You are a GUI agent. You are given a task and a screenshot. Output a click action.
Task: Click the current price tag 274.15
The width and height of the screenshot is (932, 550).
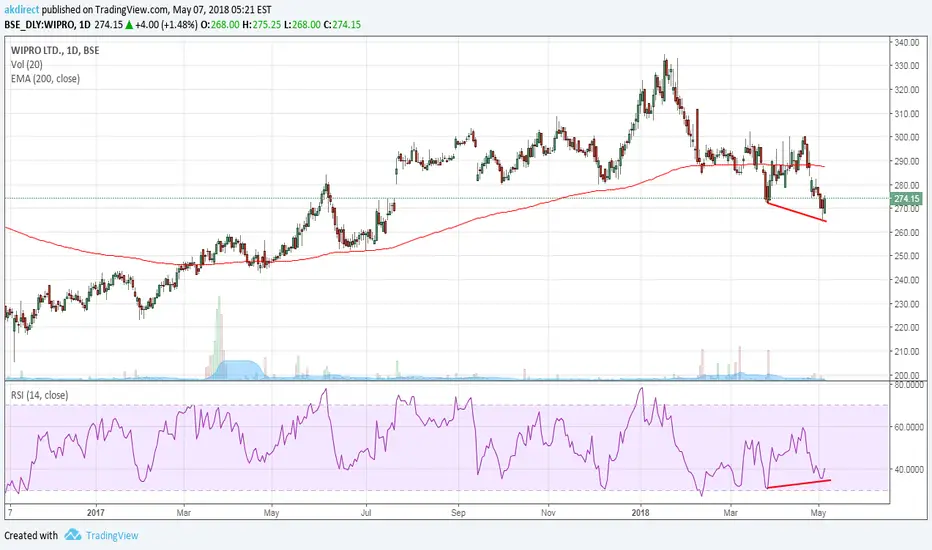pos(906,199)
